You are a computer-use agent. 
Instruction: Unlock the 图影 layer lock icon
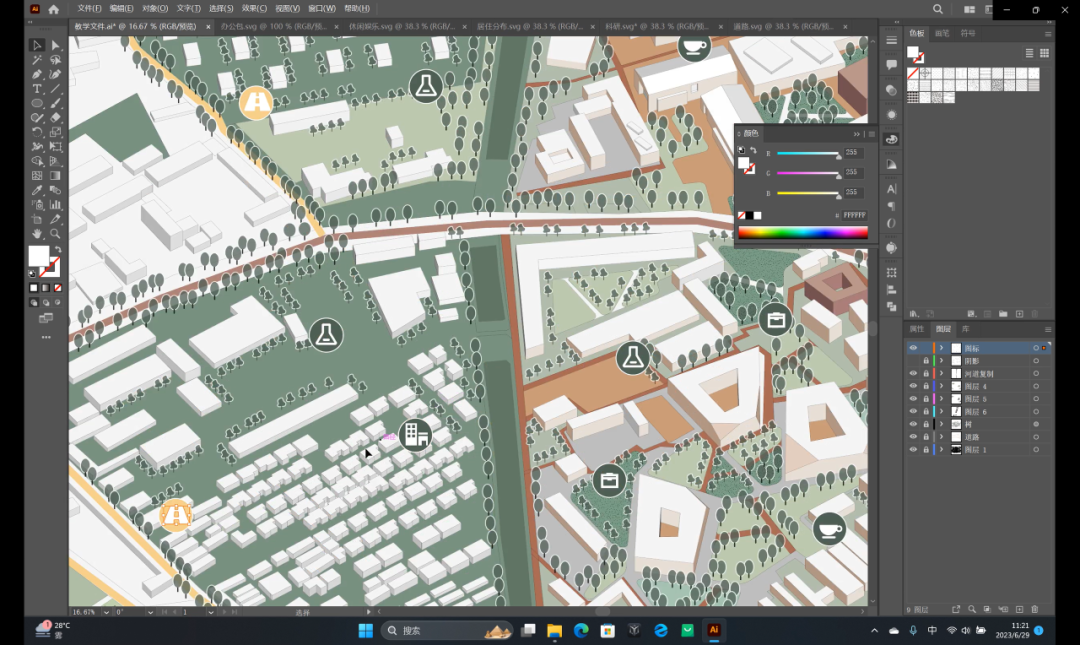tap(926, 360)
